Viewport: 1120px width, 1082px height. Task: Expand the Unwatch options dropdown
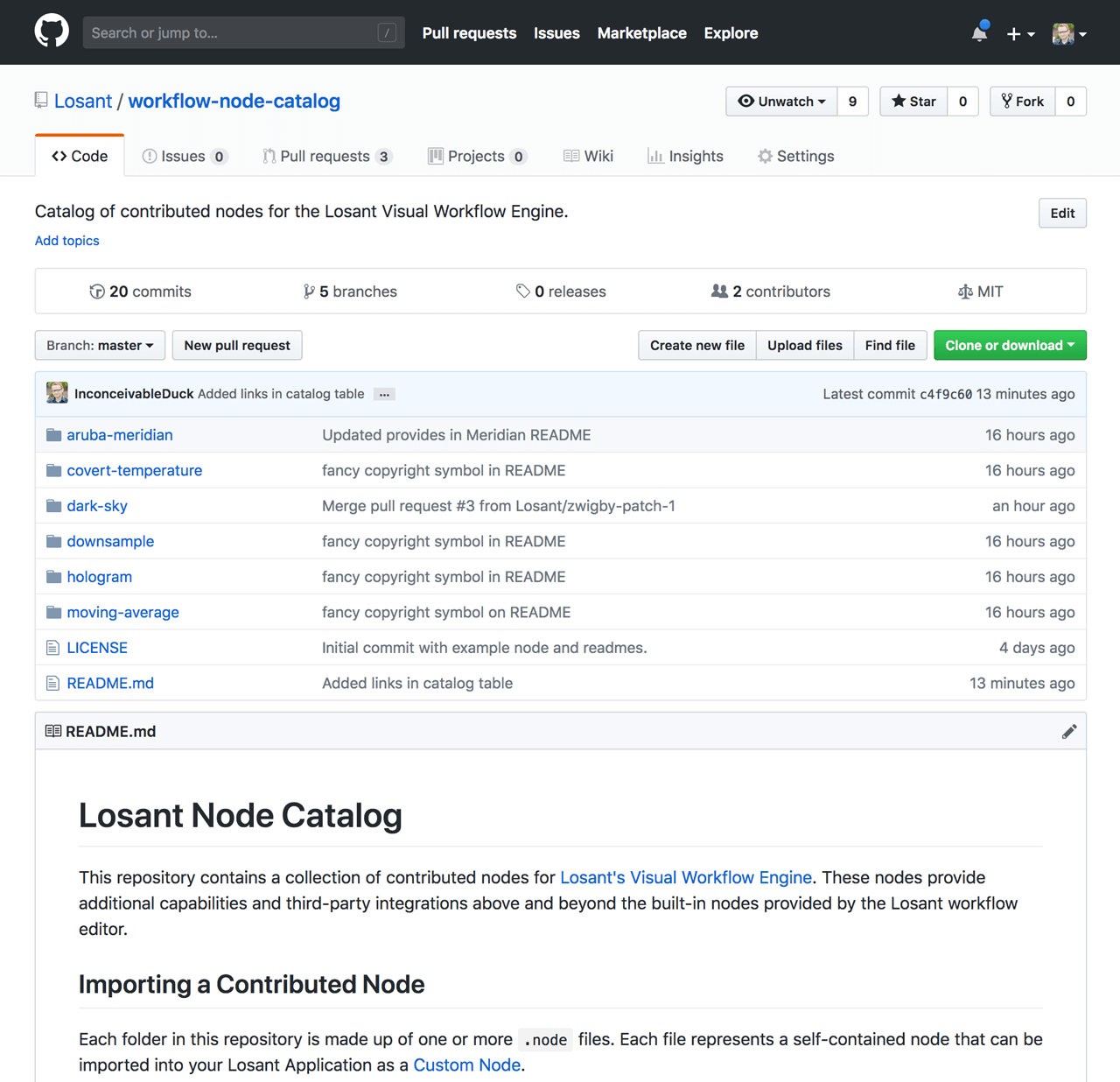(823, 101)
